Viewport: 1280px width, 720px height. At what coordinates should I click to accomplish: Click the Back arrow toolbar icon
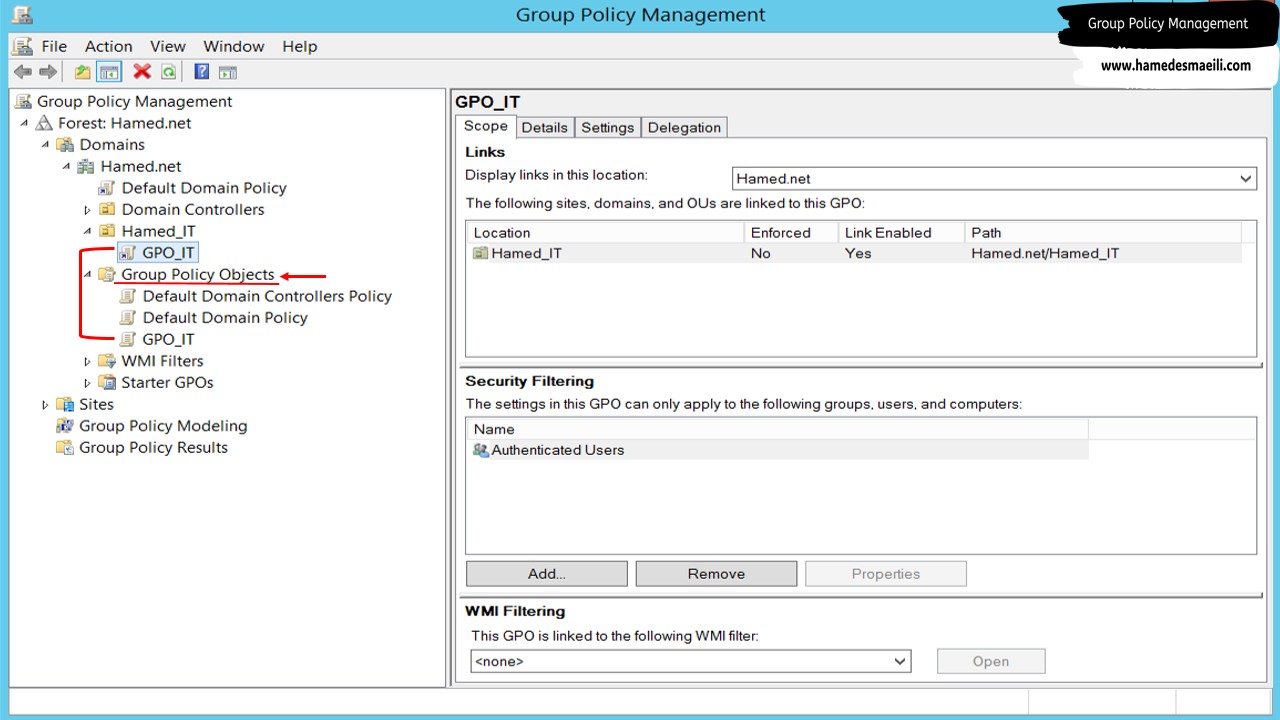click(x=22, y=72)
